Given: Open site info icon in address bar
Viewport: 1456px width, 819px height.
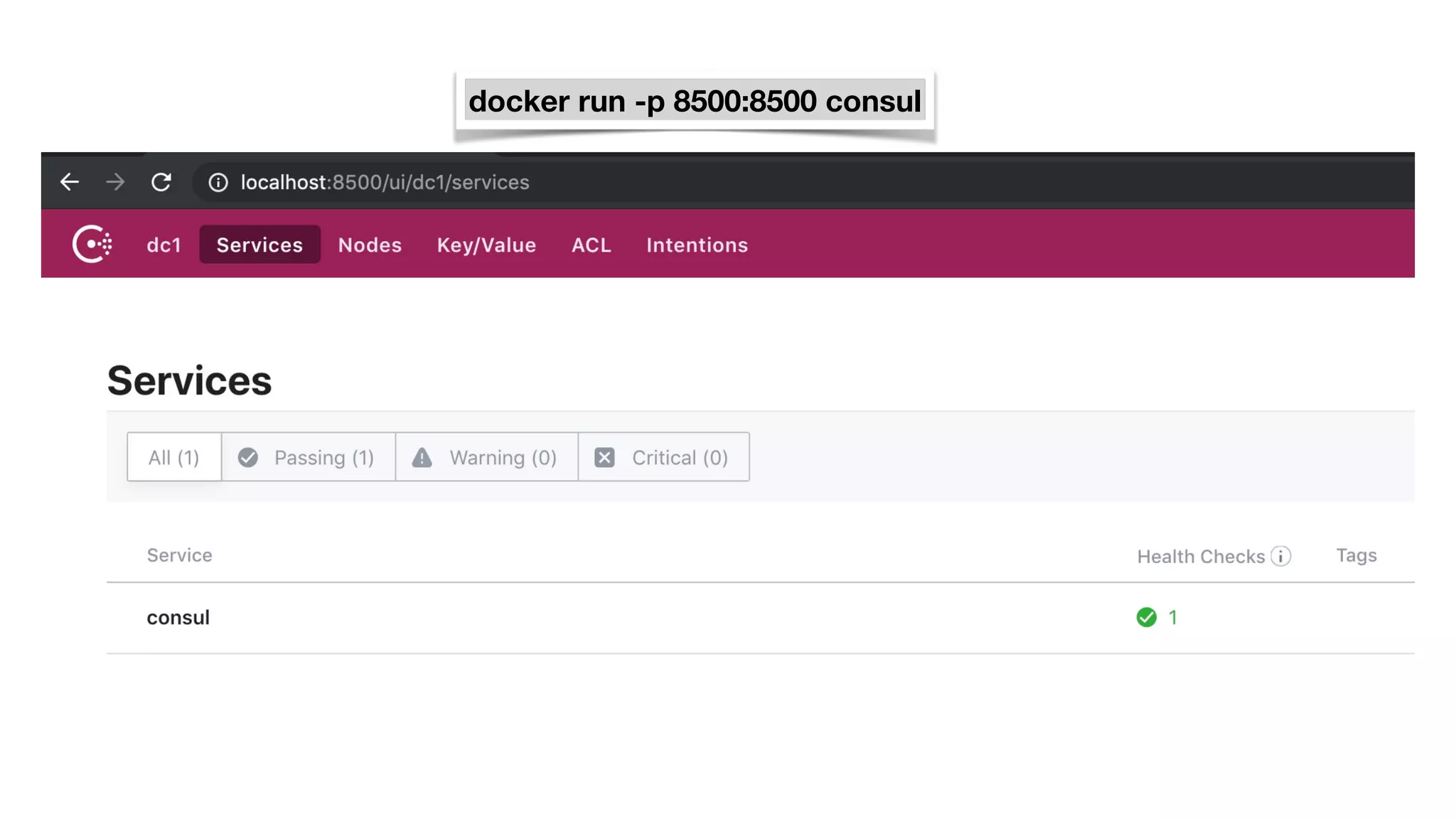Looking at the screenshot, I should click(x=218, y=183).
